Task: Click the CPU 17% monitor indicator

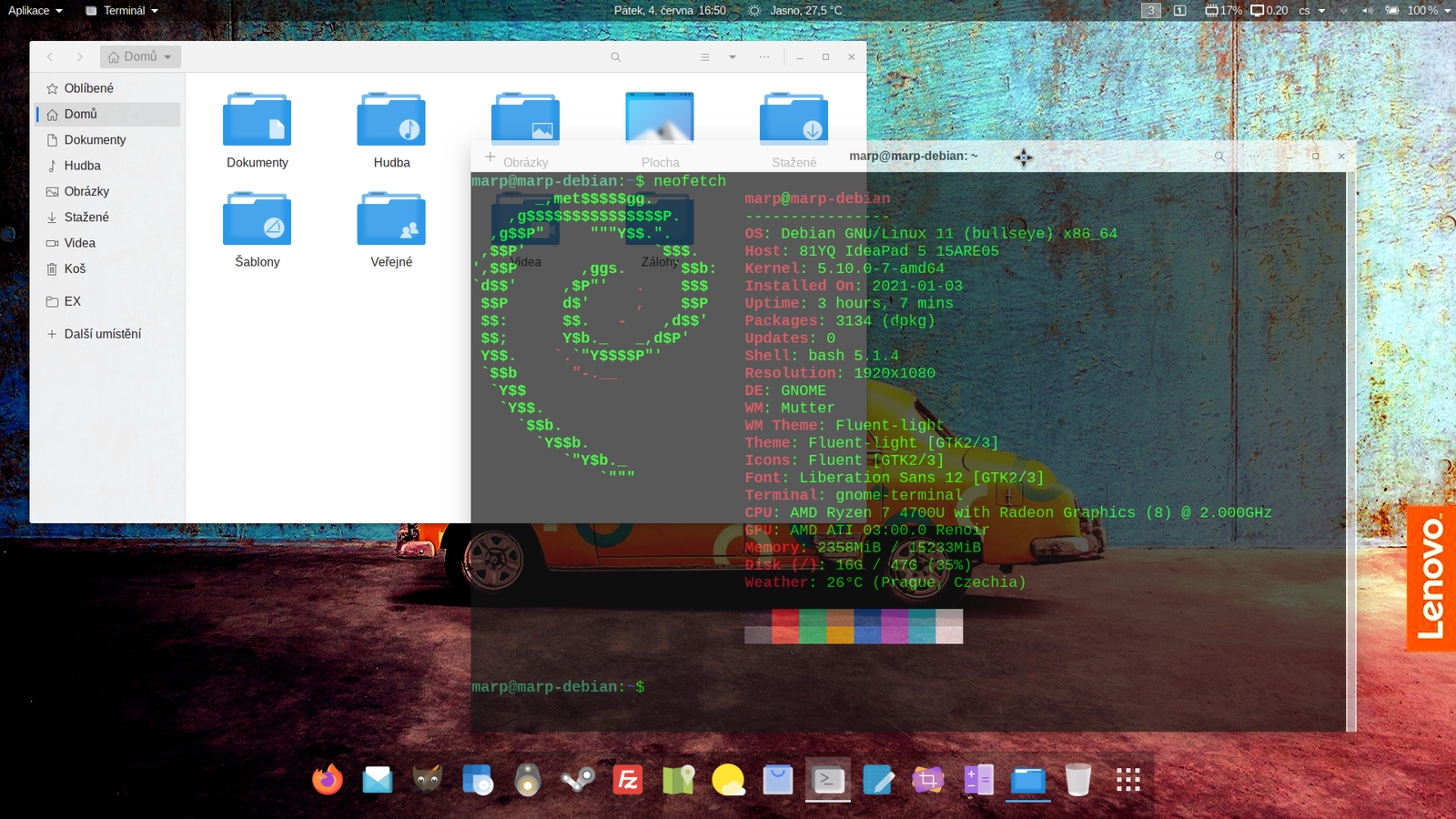Action: coord(1223,11)
